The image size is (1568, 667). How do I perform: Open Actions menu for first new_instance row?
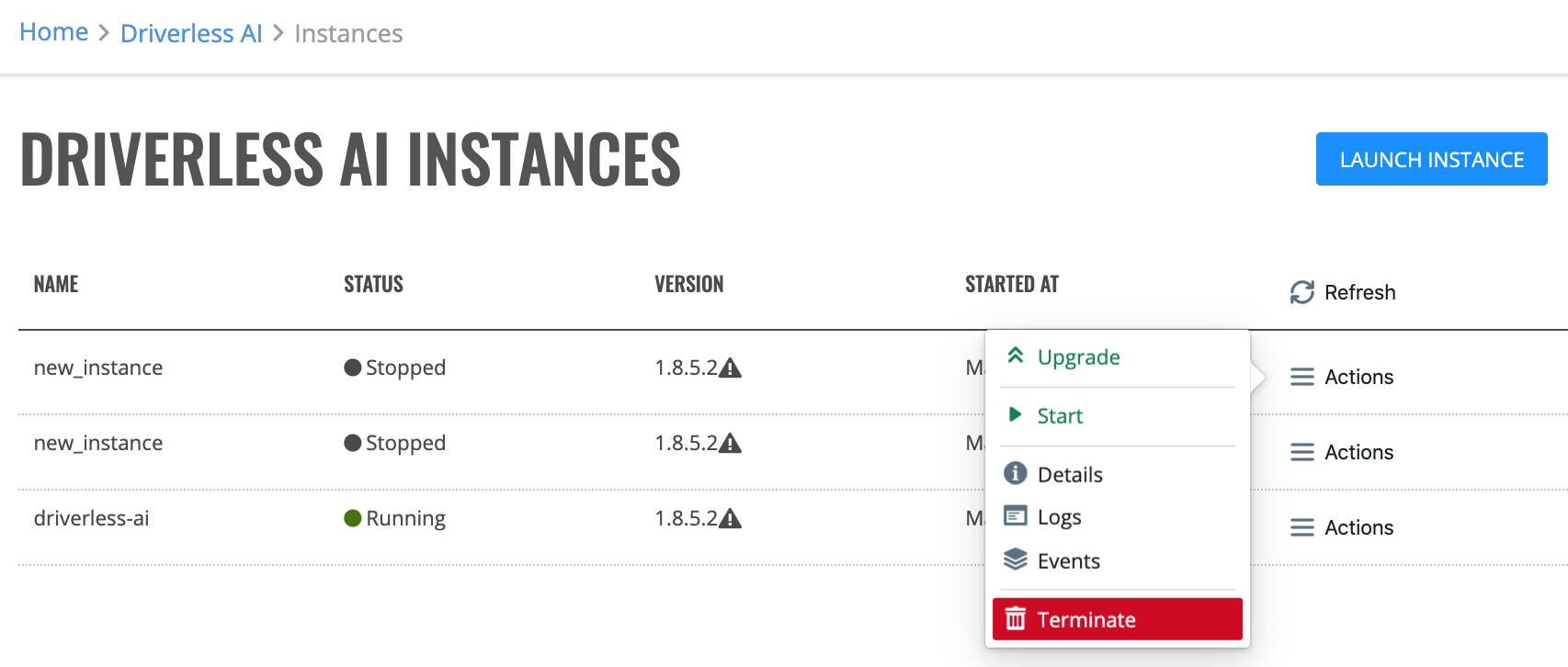coord(1342,377)
